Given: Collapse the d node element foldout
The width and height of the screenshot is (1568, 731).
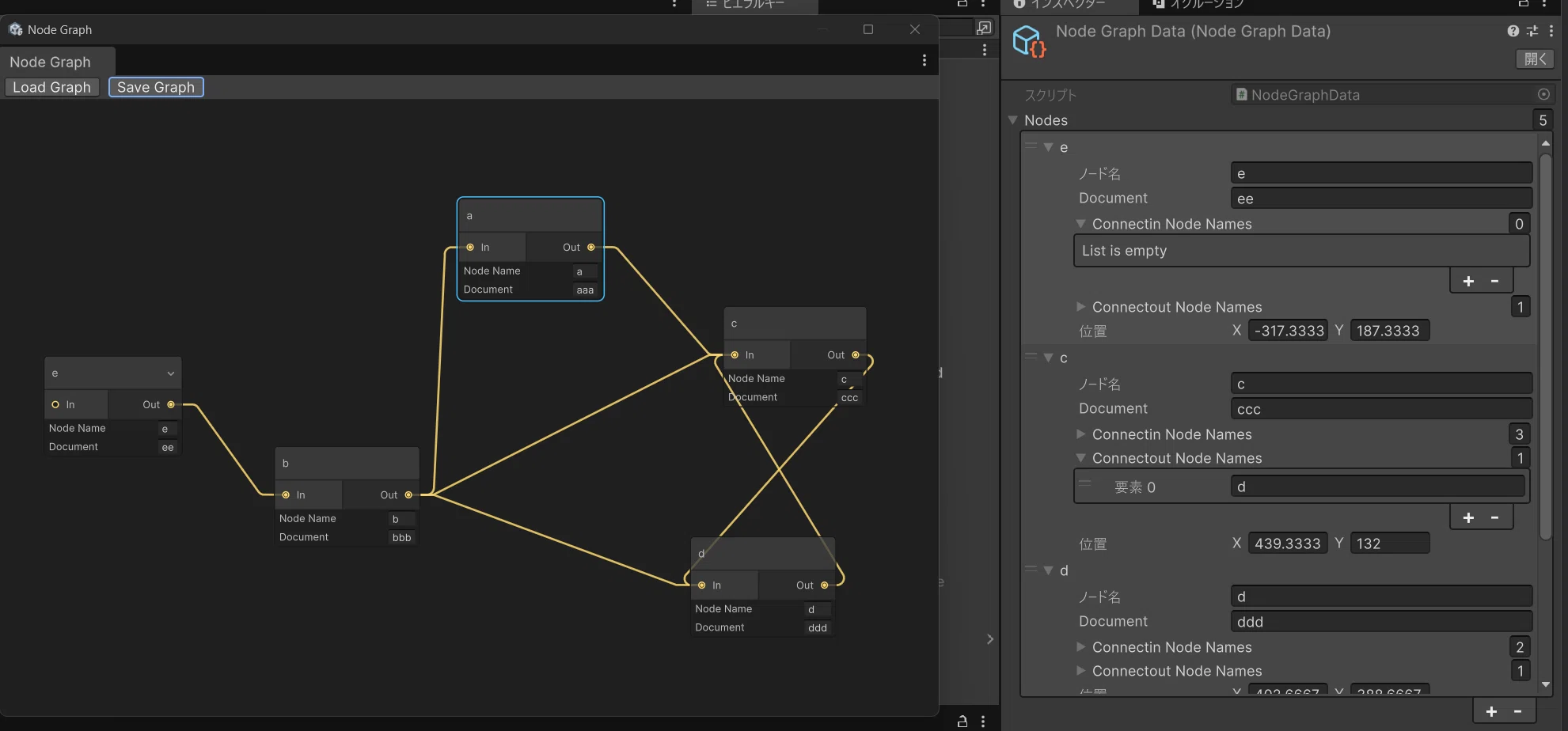Looking at the screenshot, I should pyautogui.click(x=1049, y=570).
